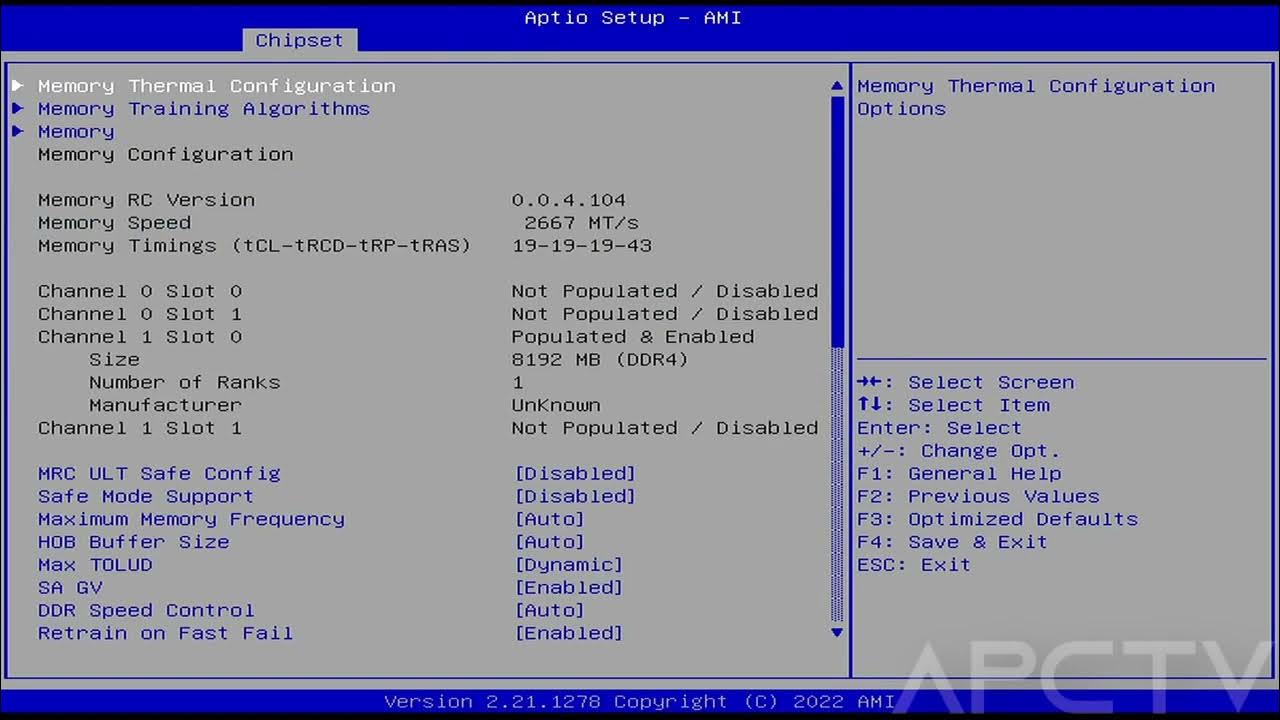Toggle Retrain on Fast Fail [Enabled] value
This screenshot has width=1280, height=720.
point(569,635)
